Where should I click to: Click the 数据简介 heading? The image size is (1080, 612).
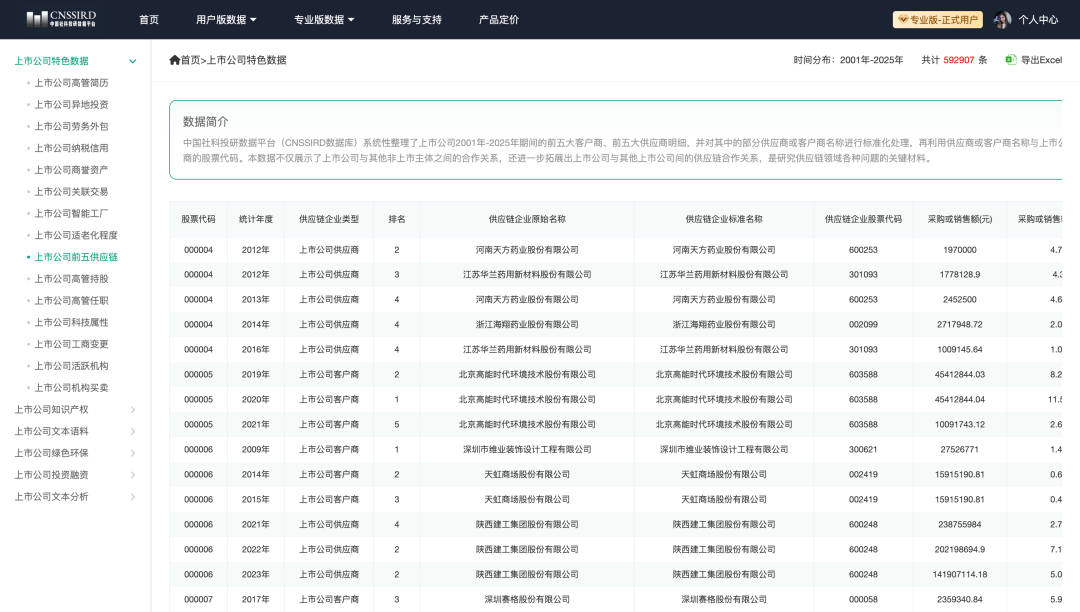point(205,122)
